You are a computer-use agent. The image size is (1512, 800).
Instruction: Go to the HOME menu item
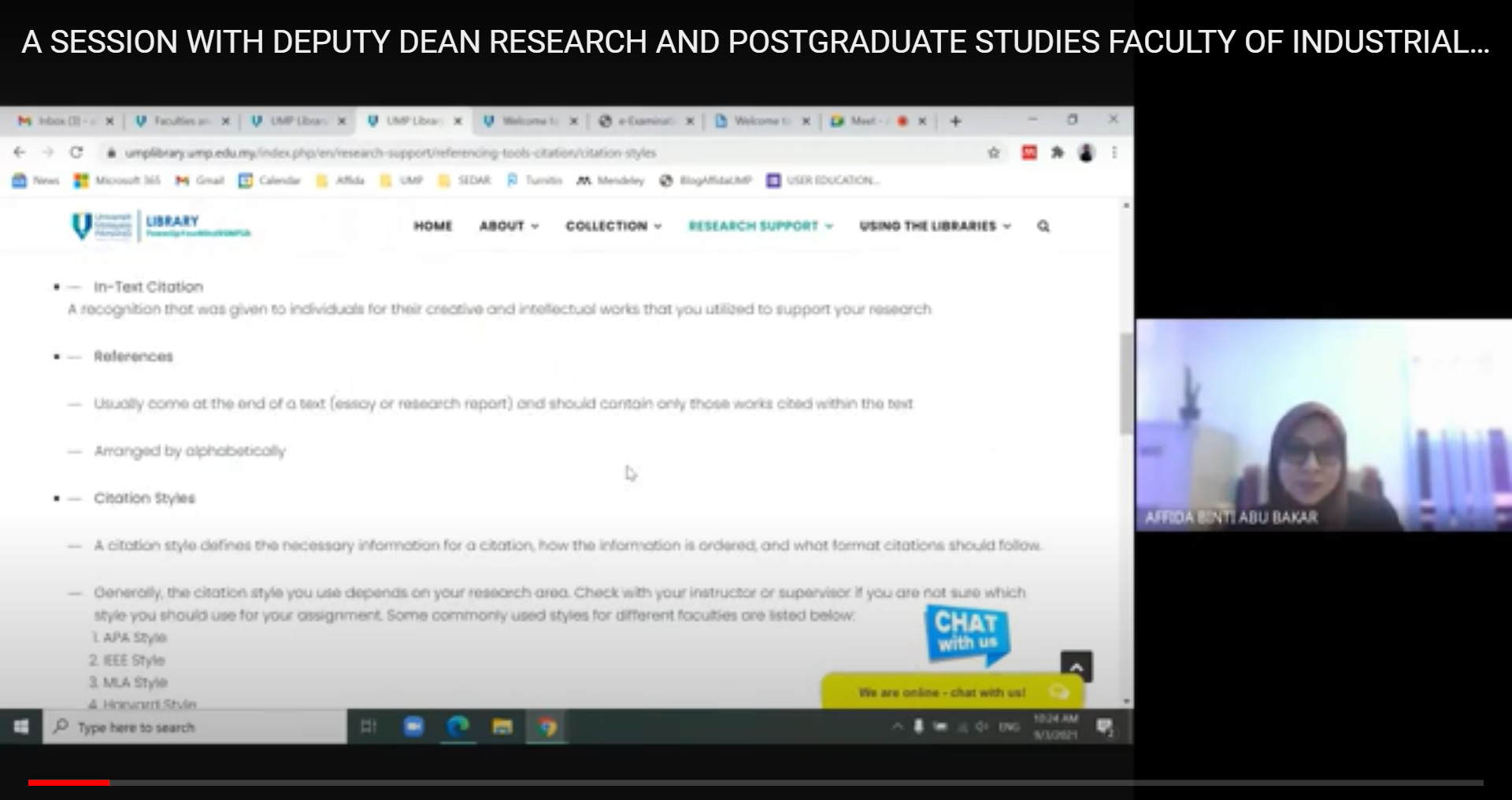(433, 226)
